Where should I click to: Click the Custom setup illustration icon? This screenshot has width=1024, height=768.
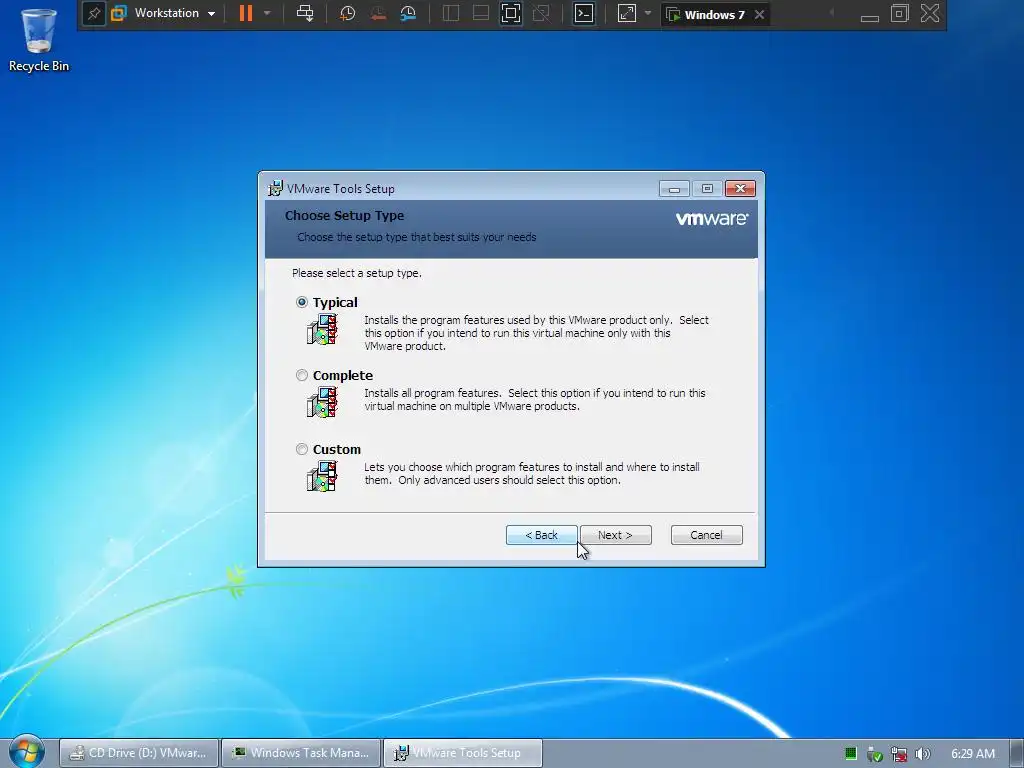(x=322, y=476)
